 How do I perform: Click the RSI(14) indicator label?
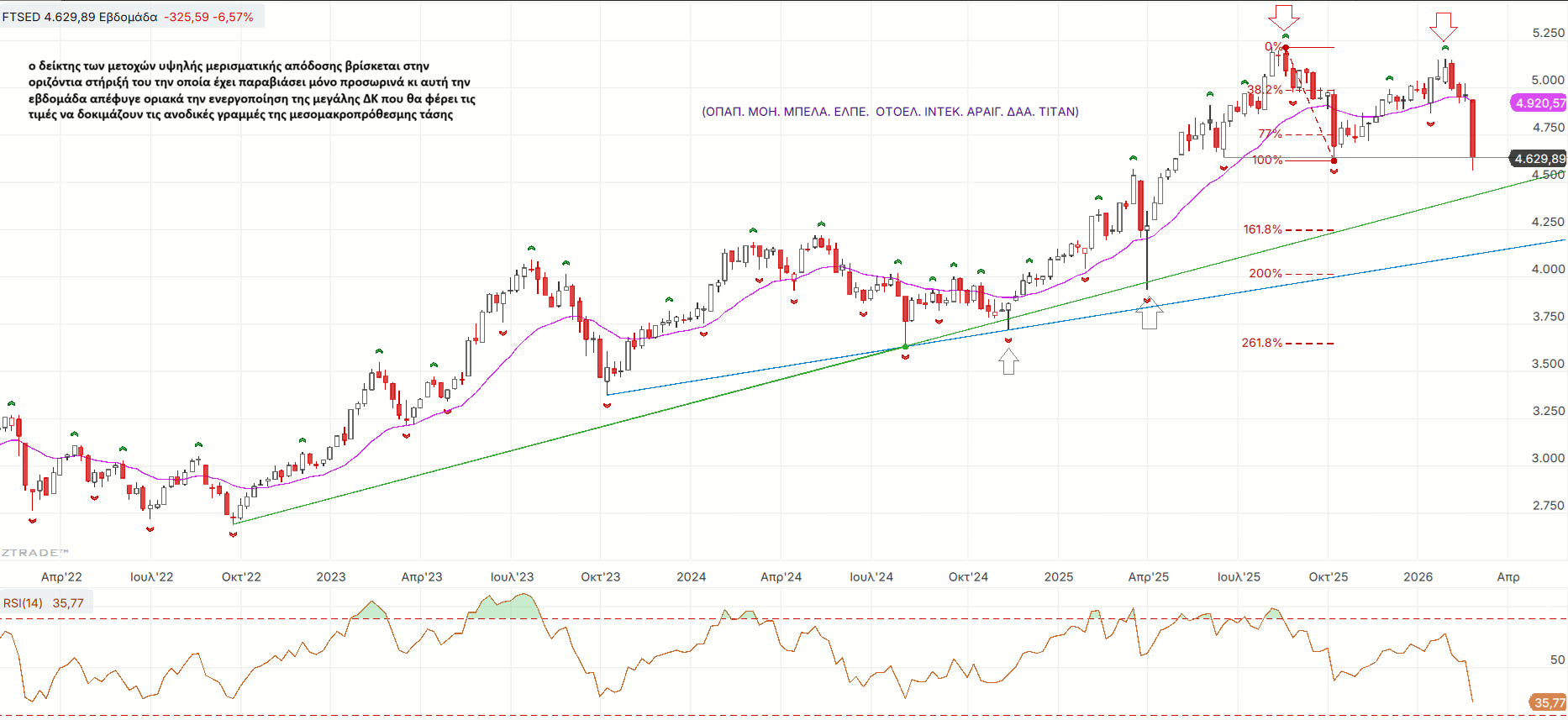pos(23,603)
